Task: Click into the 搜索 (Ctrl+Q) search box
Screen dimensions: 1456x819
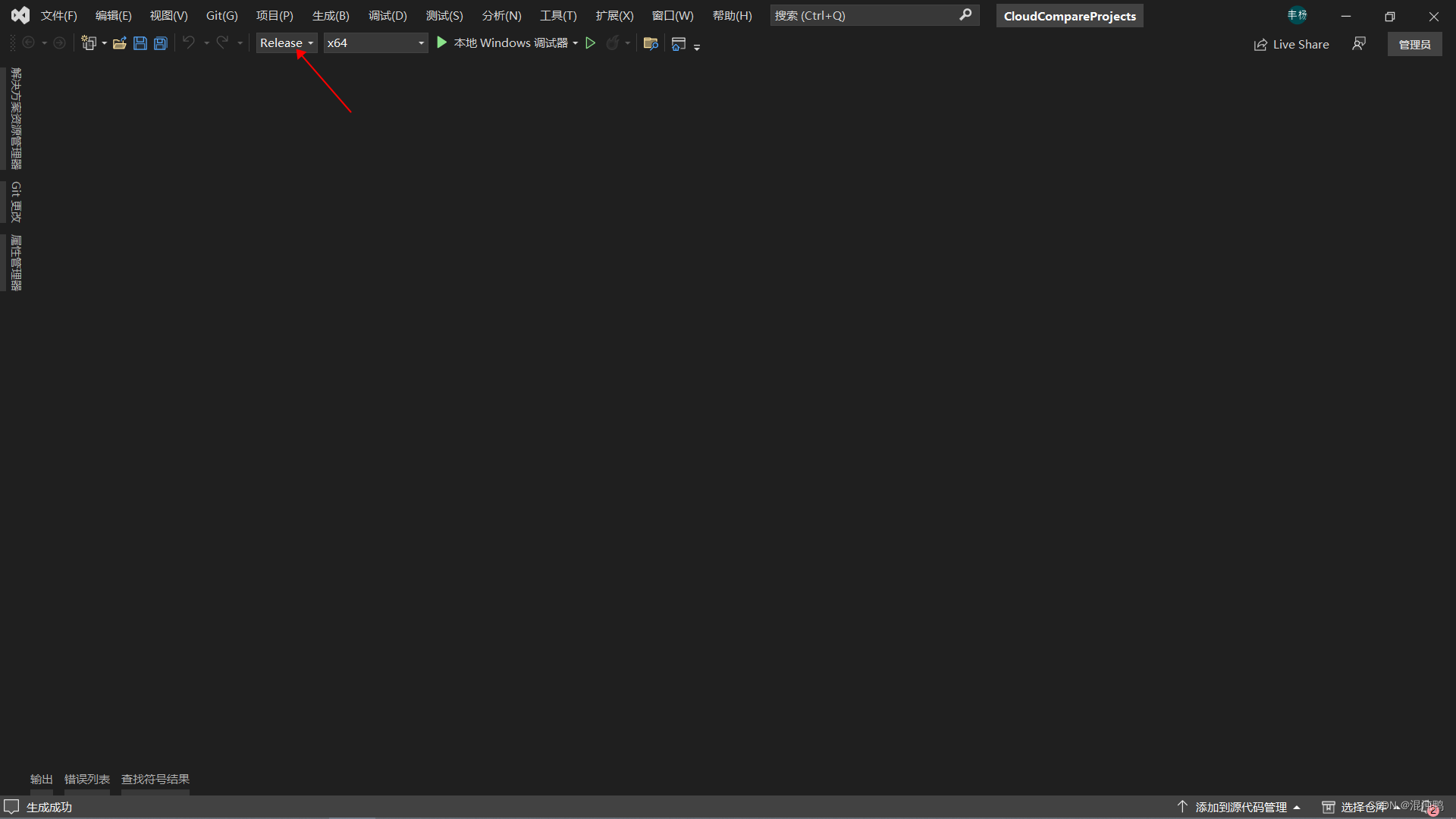Action: click(863, 15)
